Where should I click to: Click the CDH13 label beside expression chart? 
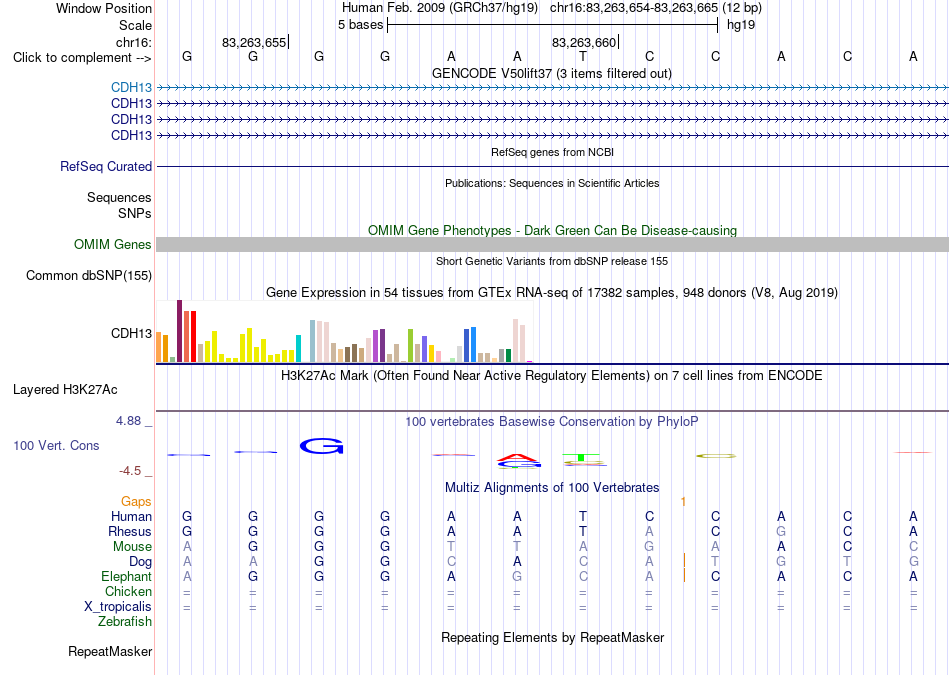(131, 333)
